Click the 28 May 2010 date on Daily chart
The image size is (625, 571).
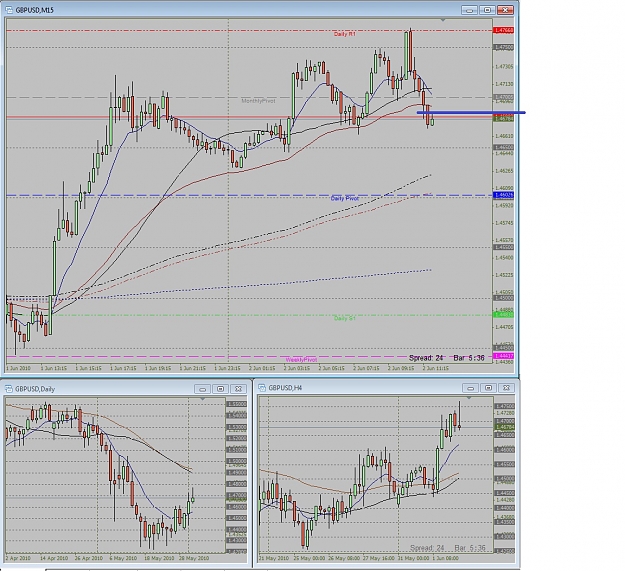tap(193, 558)
